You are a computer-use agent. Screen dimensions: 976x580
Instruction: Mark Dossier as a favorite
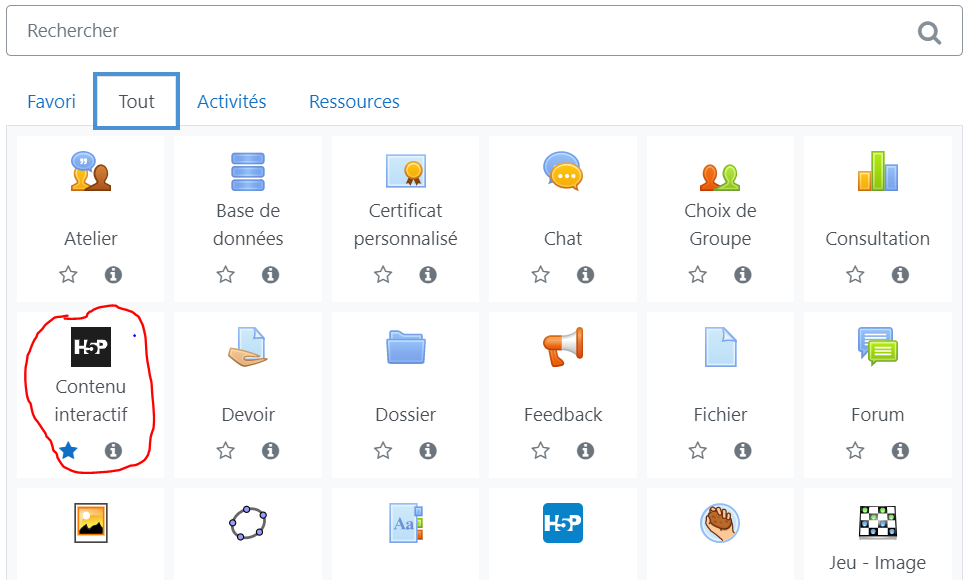point(383,450)
